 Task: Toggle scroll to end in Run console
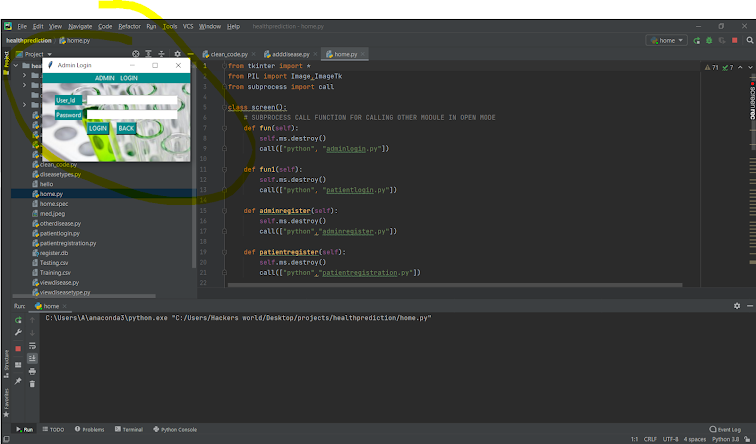click(x=32, y=358)
